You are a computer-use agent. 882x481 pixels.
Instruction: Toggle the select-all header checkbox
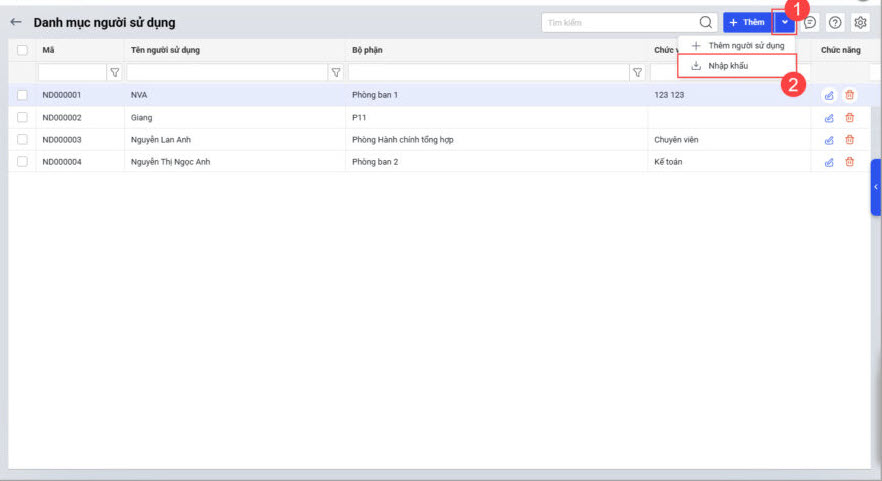(x=22, y=50)
